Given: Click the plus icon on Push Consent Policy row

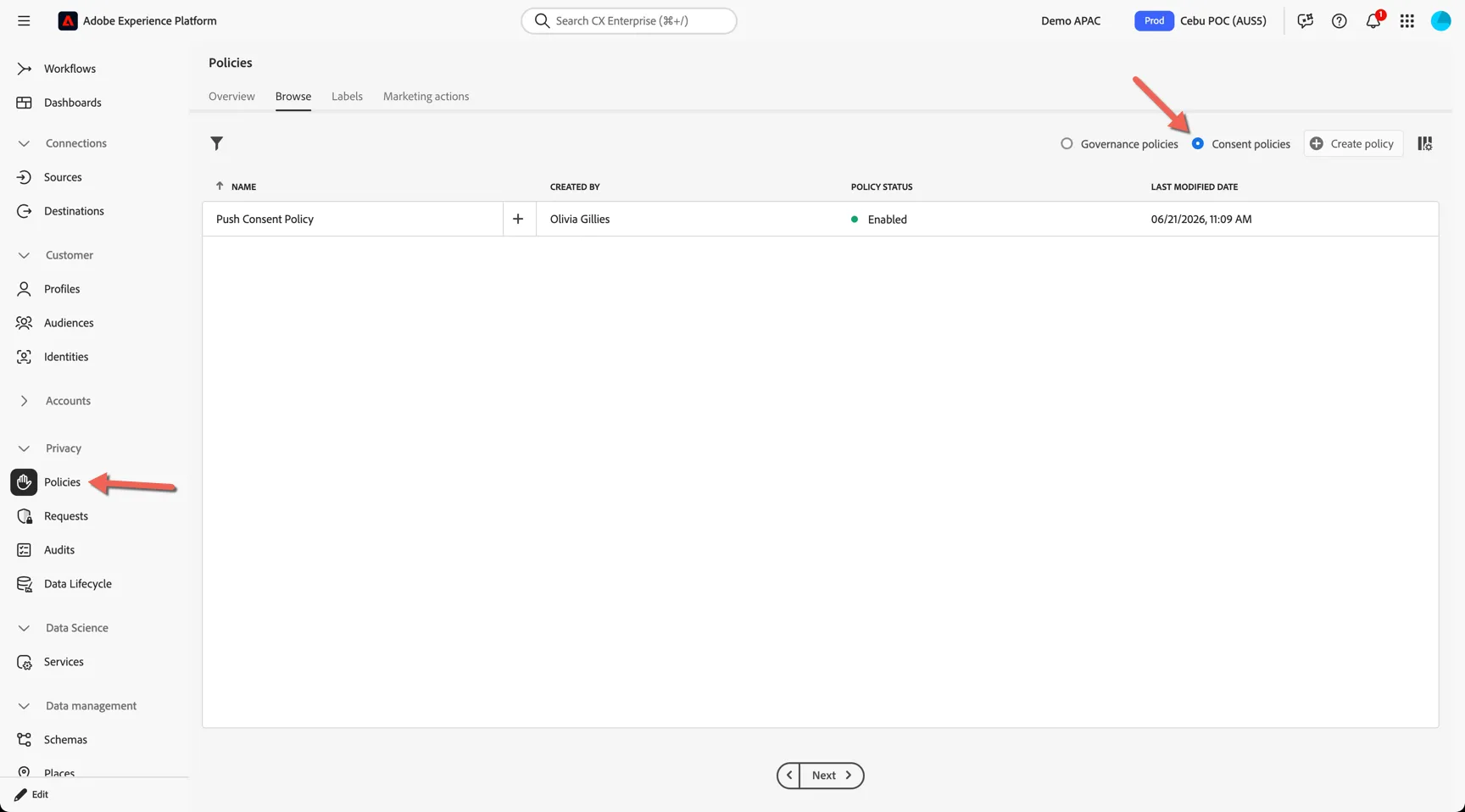Looking at the screenshot, I should pyautogui.click(x=518, y=219).
